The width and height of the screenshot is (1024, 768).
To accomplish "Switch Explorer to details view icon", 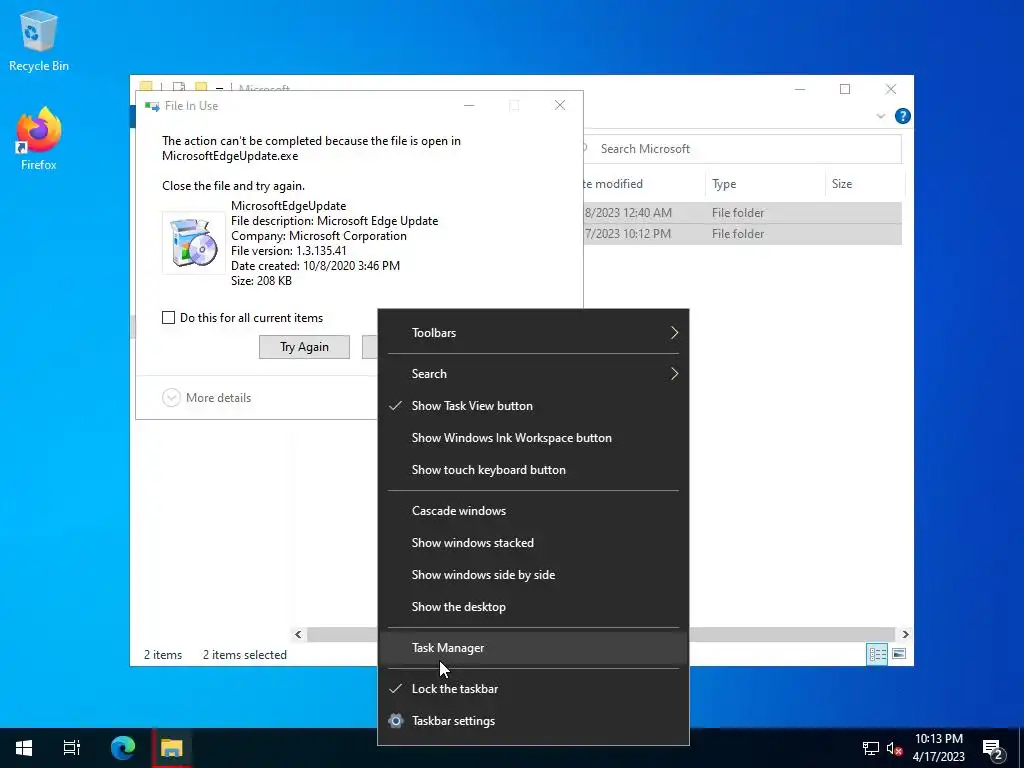I will click(x=877, y=654).
